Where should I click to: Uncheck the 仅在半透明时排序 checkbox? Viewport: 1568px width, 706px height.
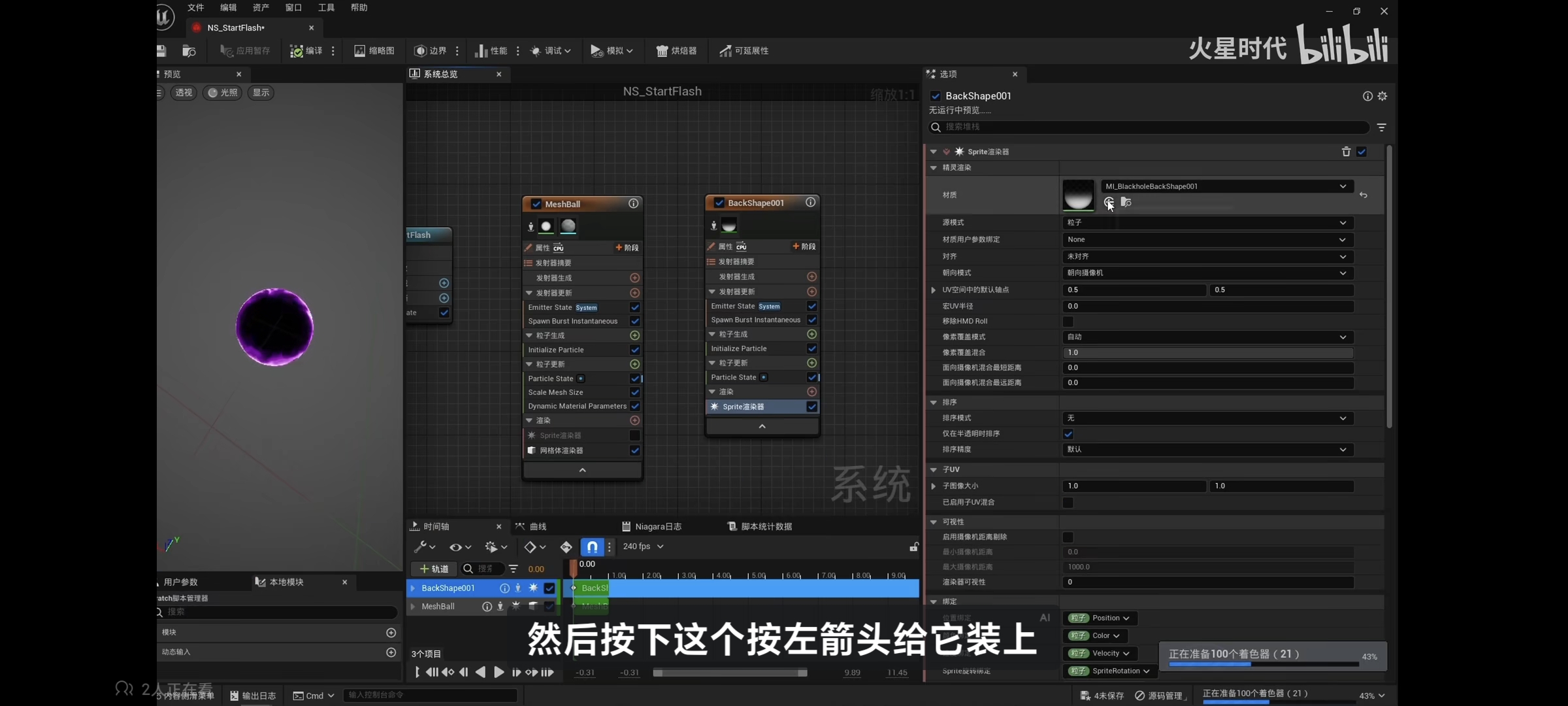[x=1068, y=433]
